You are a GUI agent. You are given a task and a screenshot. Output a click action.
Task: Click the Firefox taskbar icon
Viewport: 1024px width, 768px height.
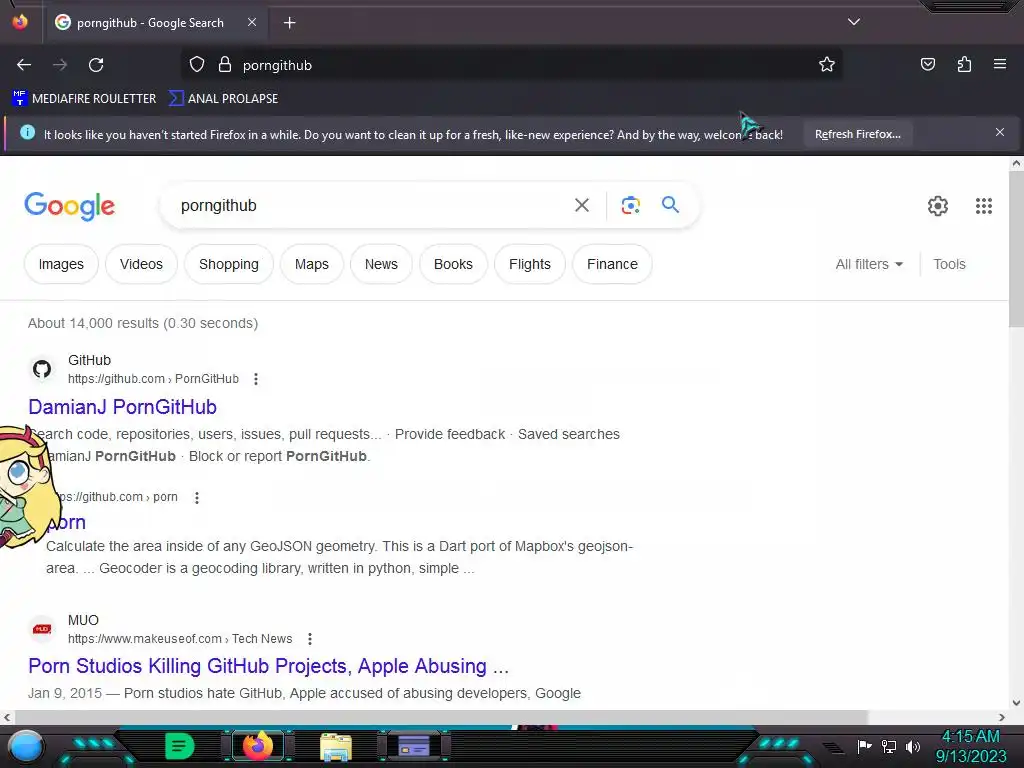(x=257, y=746)
